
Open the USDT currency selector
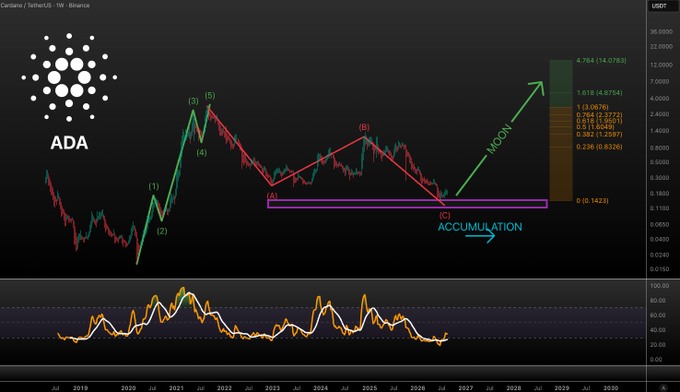coord(659,6)
